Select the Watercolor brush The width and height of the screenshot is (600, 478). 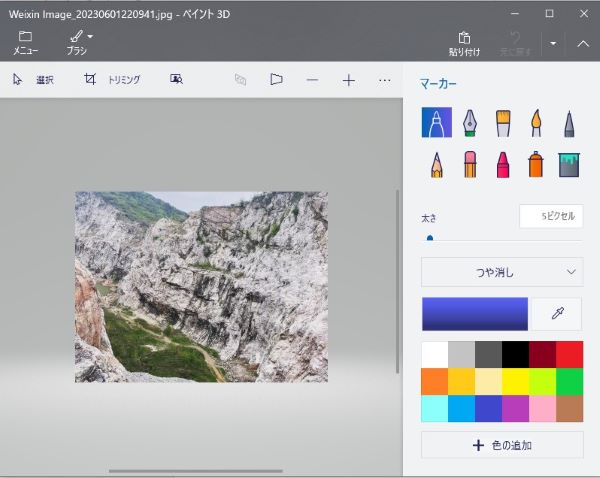coord(536,122)
